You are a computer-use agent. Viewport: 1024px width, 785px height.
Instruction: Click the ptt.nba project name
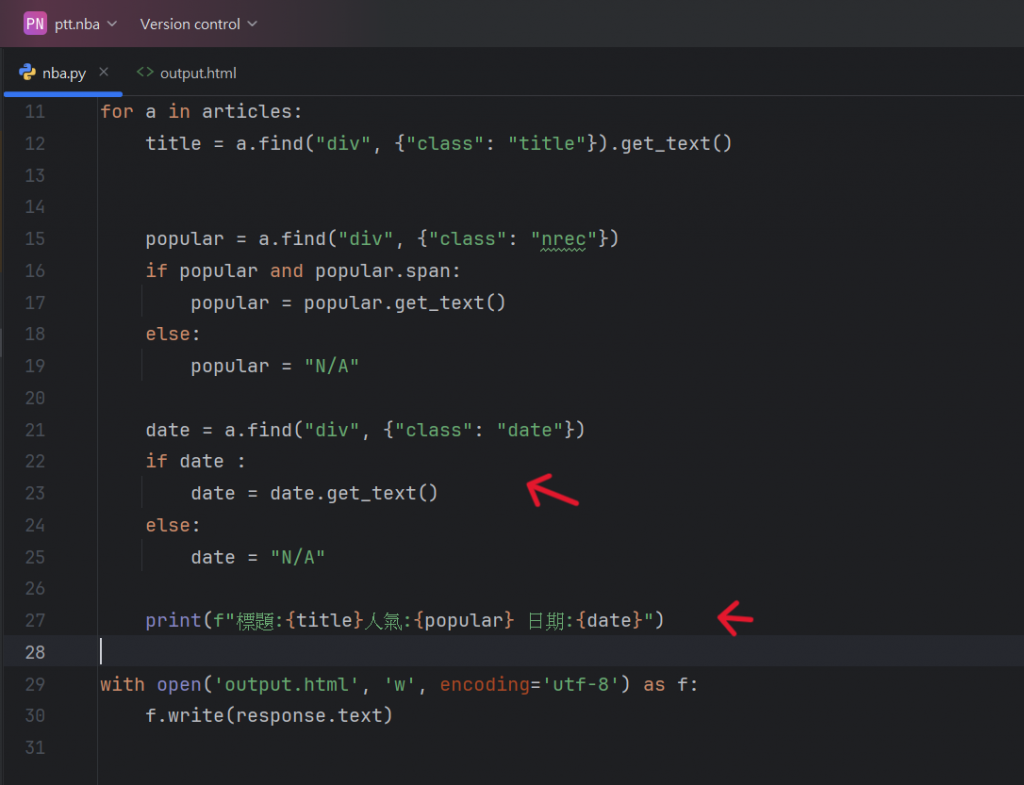(77, 24)
